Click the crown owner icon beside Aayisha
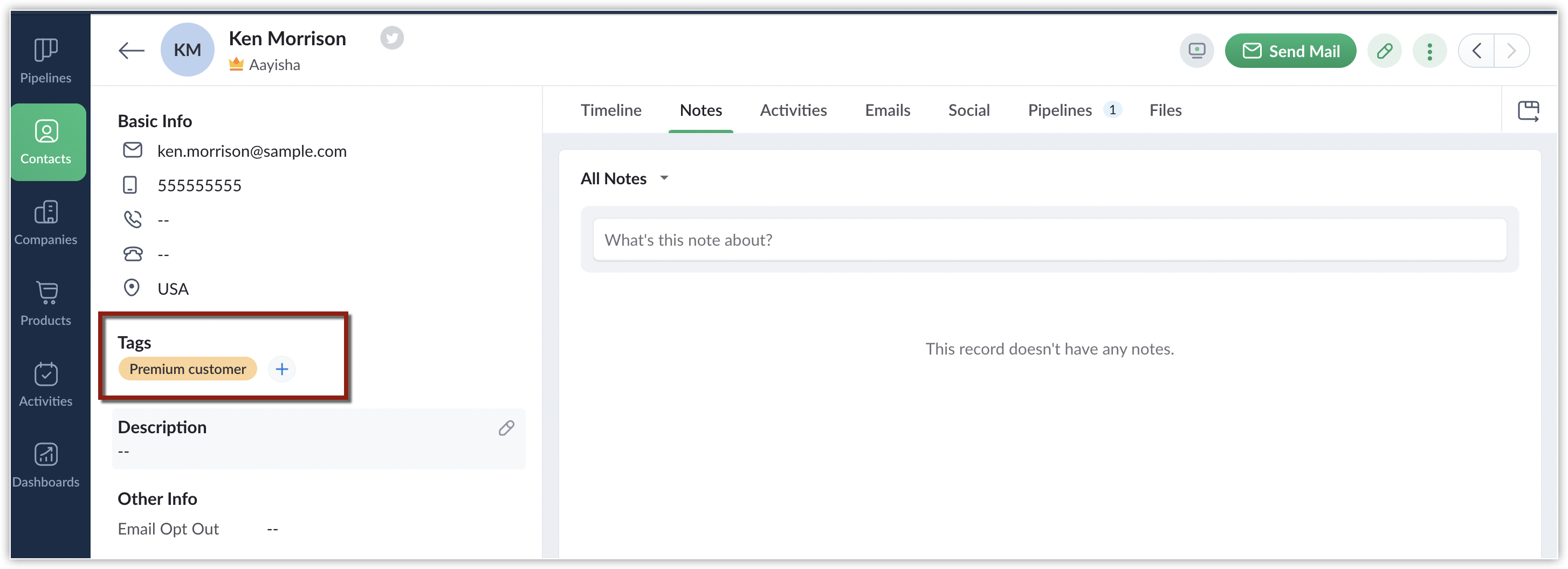The width and height of the screenshot is (1568, 569). (236, 64)
